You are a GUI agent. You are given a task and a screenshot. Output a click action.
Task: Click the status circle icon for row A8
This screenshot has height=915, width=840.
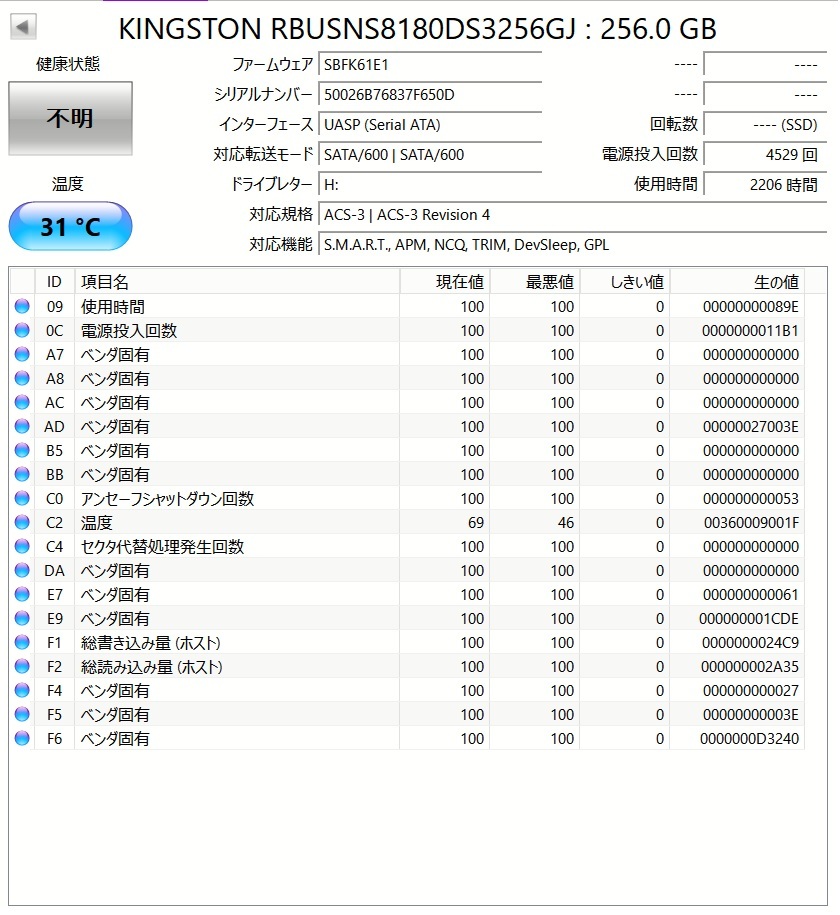pyautogui.click(x=22, y=378)
